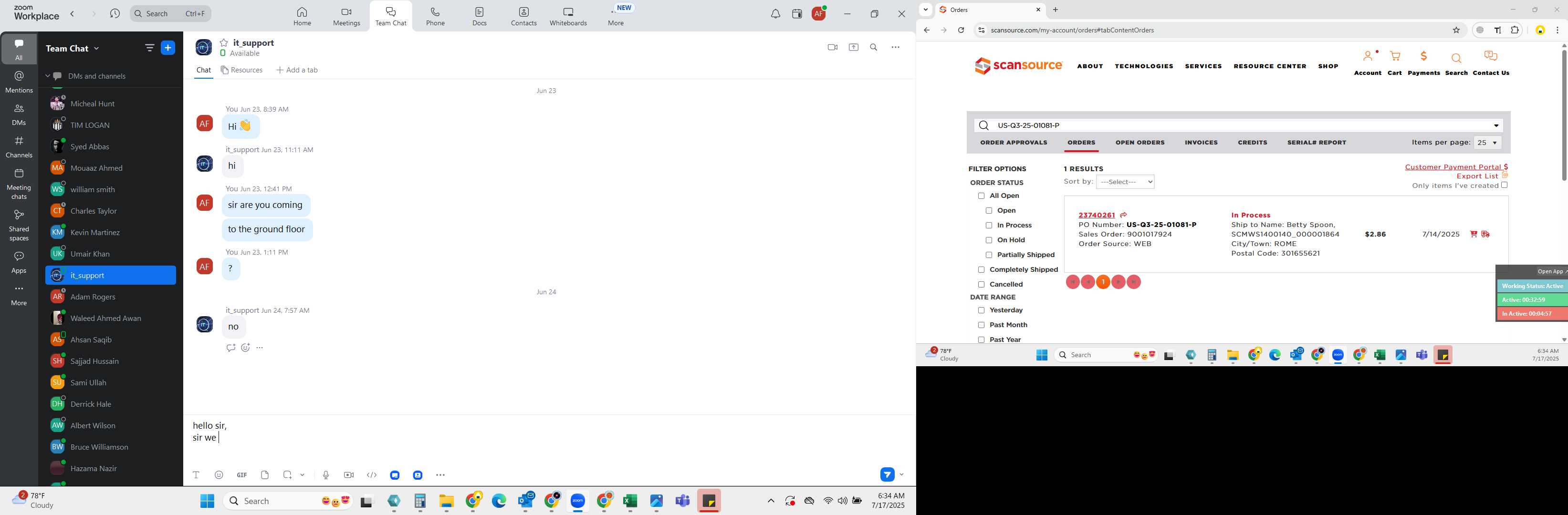Screen dimensions: 1568x515
Task: Click Add a tab in it_support chat
Action: coord(297,71)
